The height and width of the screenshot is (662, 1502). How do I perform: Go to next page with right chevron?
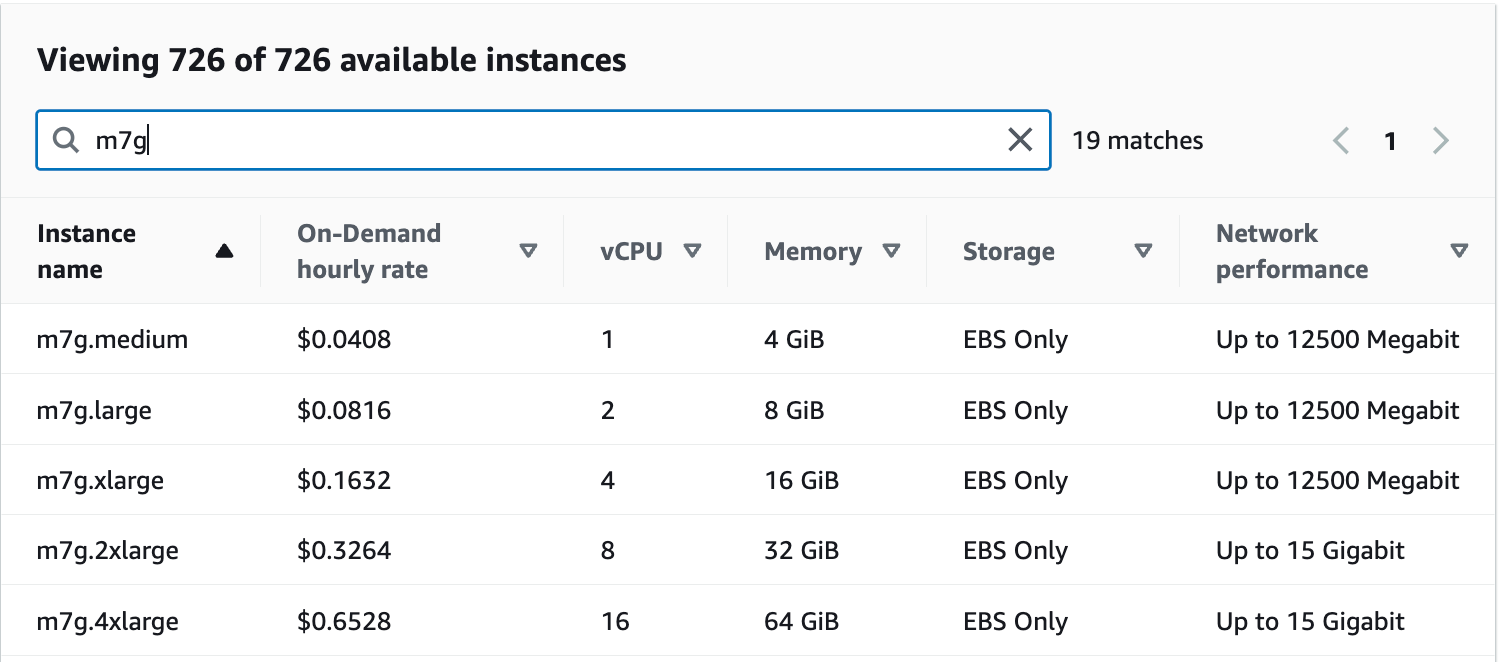pos(1440,141)
